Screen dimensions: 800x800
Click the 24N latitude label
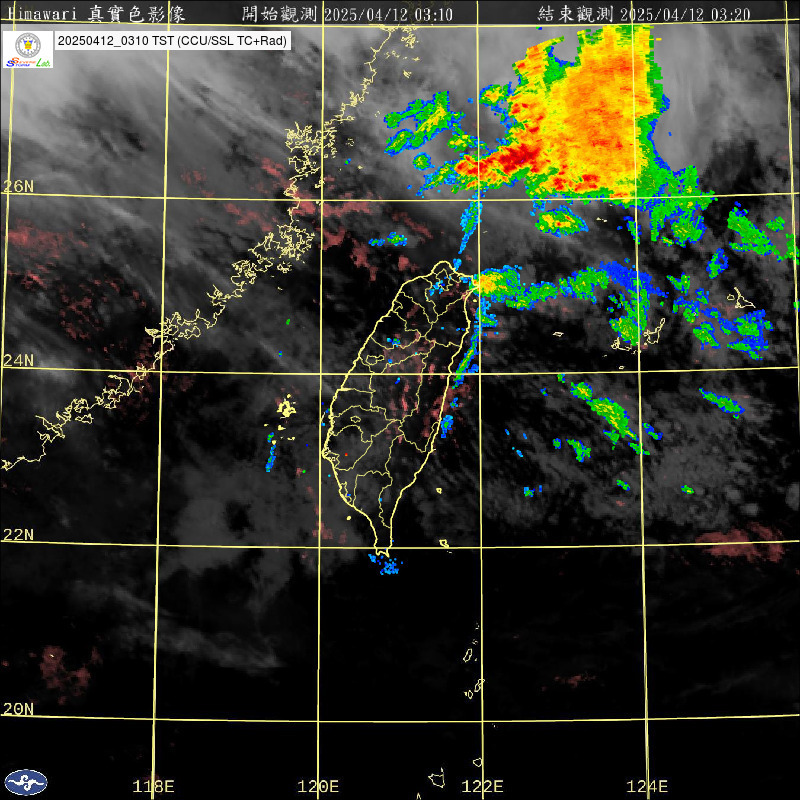(x=18, y=360)
